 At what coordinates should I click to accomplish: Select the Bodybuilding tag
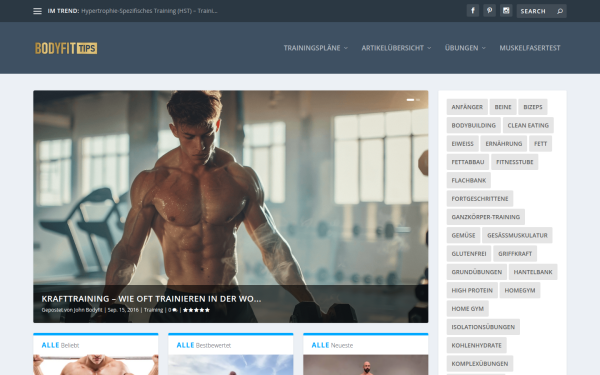pyautogui.click(x=473, y=126)
